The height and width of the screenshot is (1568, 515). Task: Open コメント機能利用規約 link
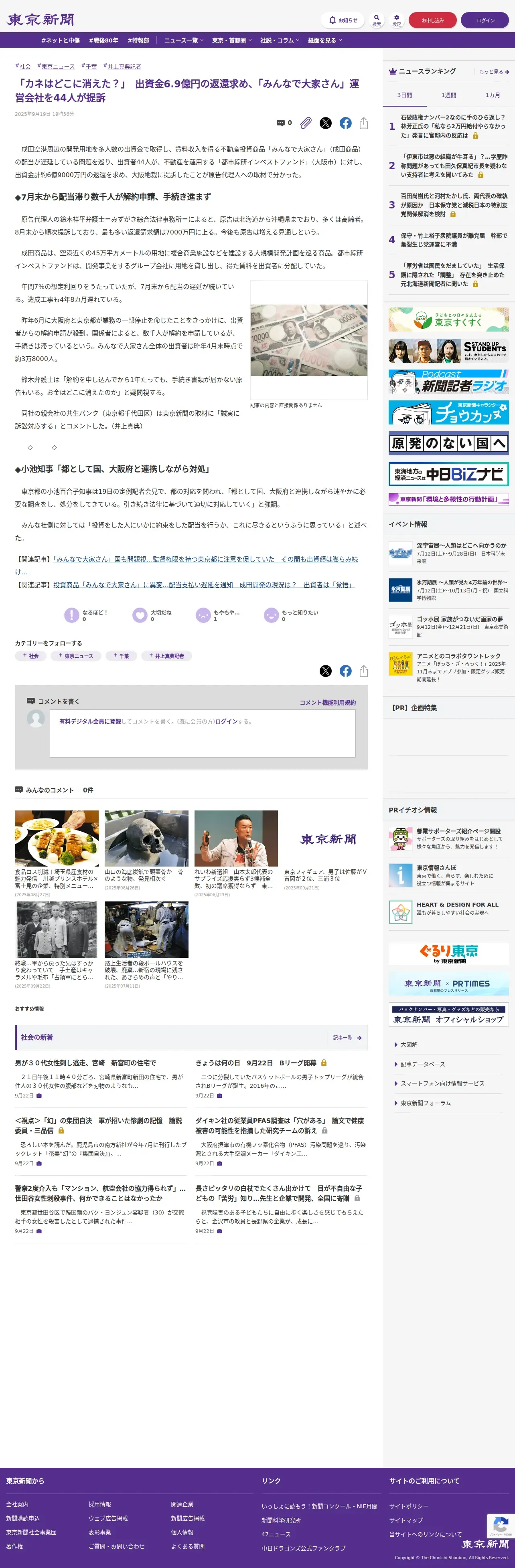(x=327, y=703)
